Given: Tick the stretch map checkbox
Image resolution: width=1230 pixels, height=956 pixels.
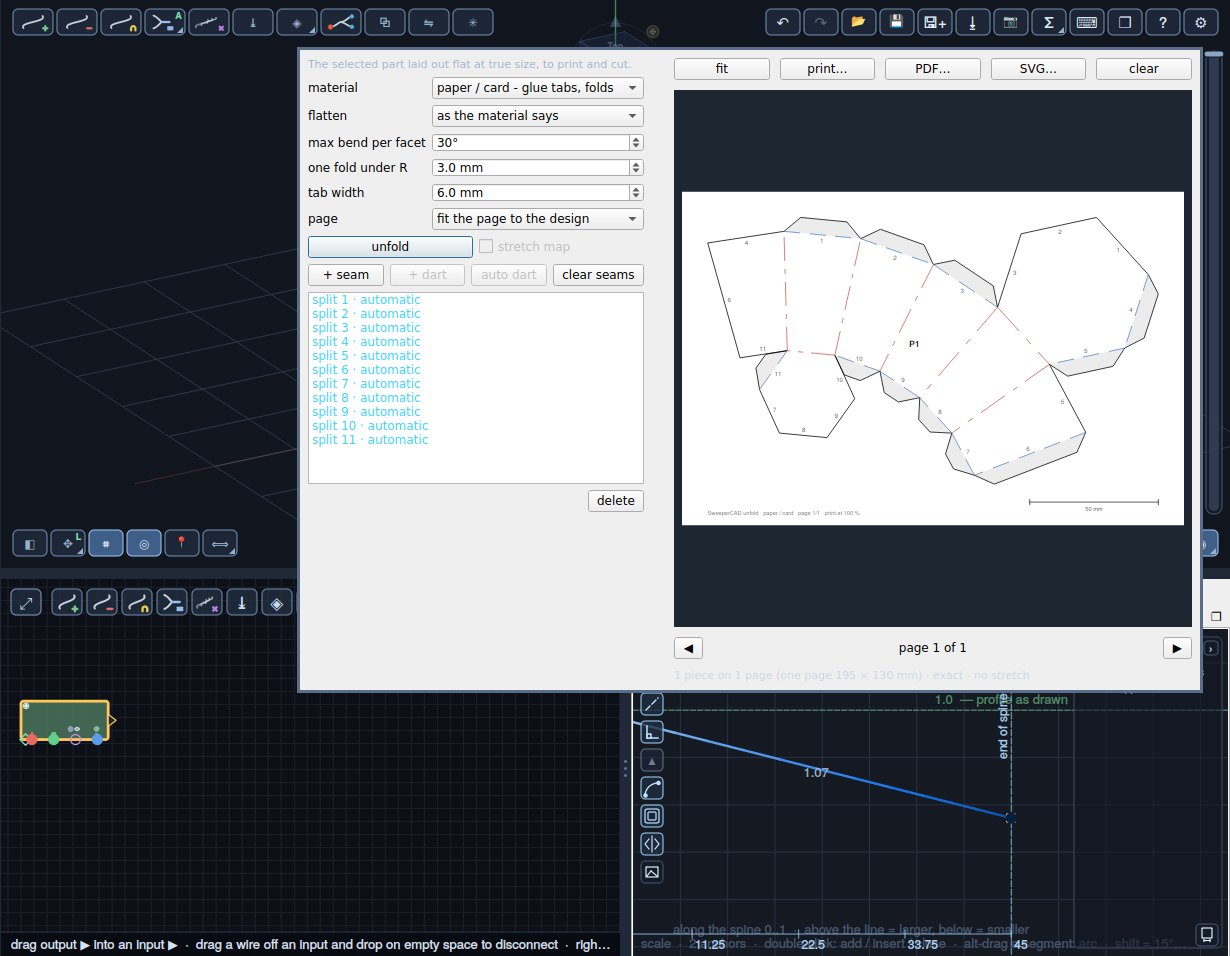Looking at the screenshot, I should coord(486,246).
